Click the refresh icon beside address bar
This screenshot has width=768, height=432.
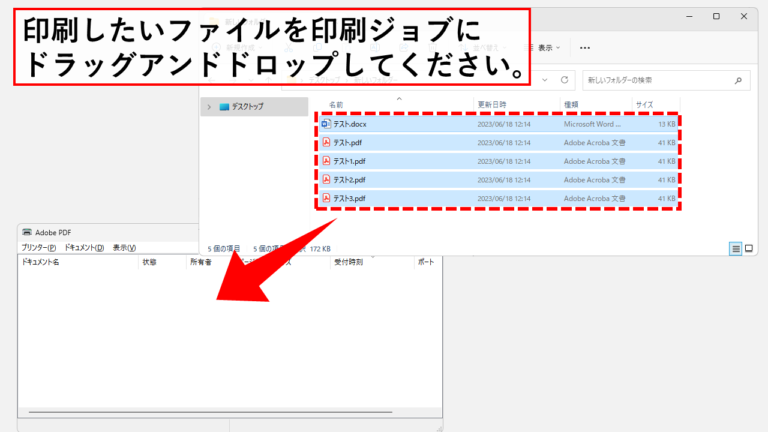point(564,80)
